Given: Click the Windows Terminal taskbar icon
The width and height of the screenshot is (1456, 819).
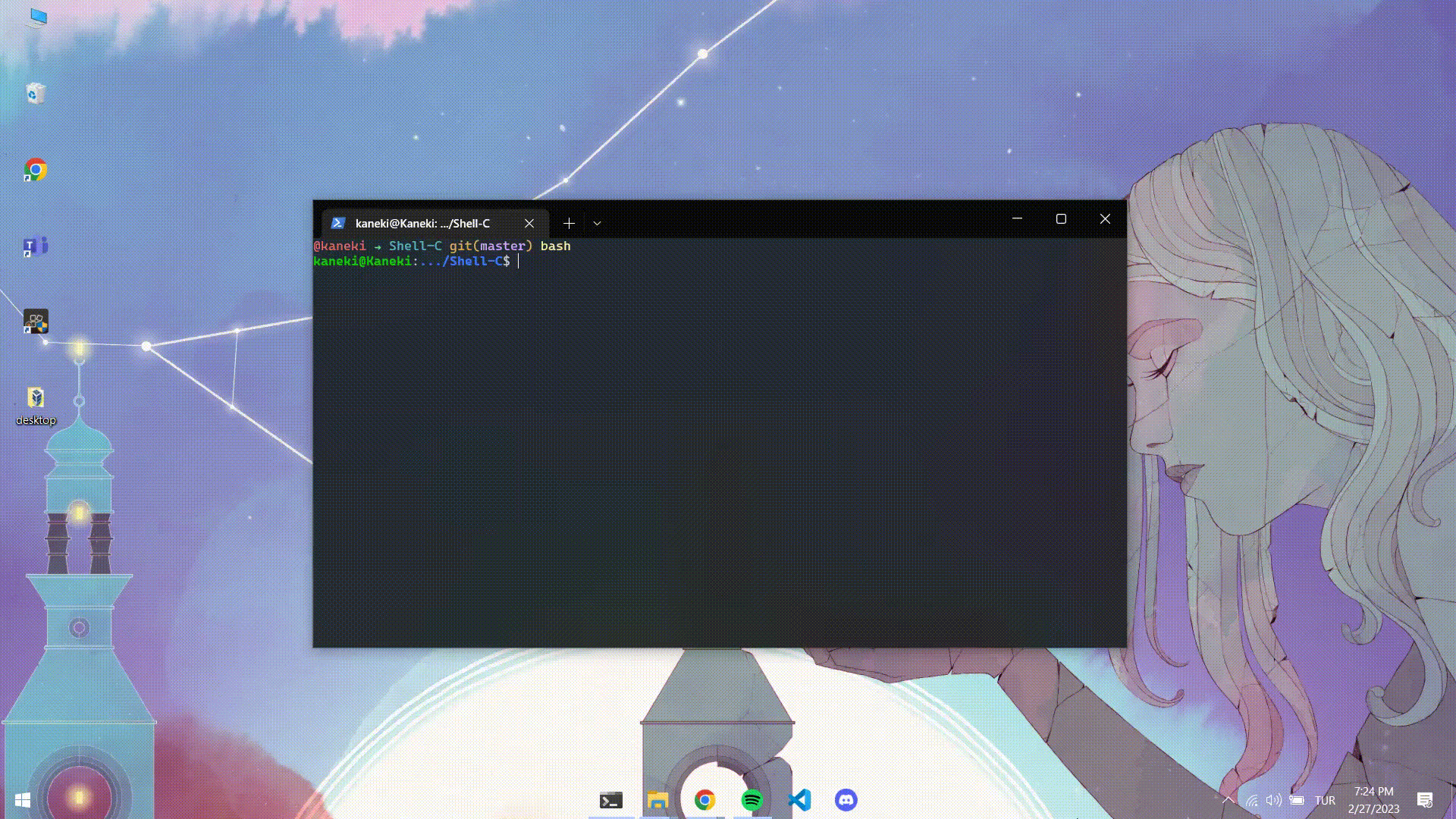Looking at the screenshot, I should [611, 800].
